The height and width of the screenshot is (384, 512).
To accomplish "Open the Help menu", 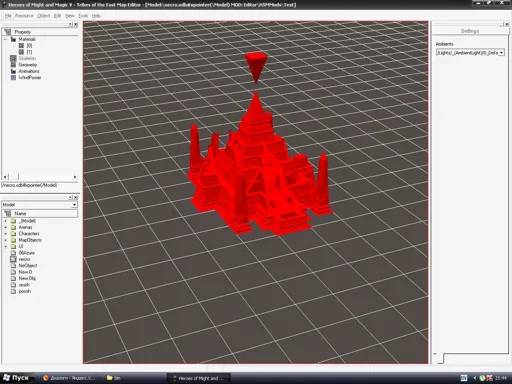I will 96,16.
